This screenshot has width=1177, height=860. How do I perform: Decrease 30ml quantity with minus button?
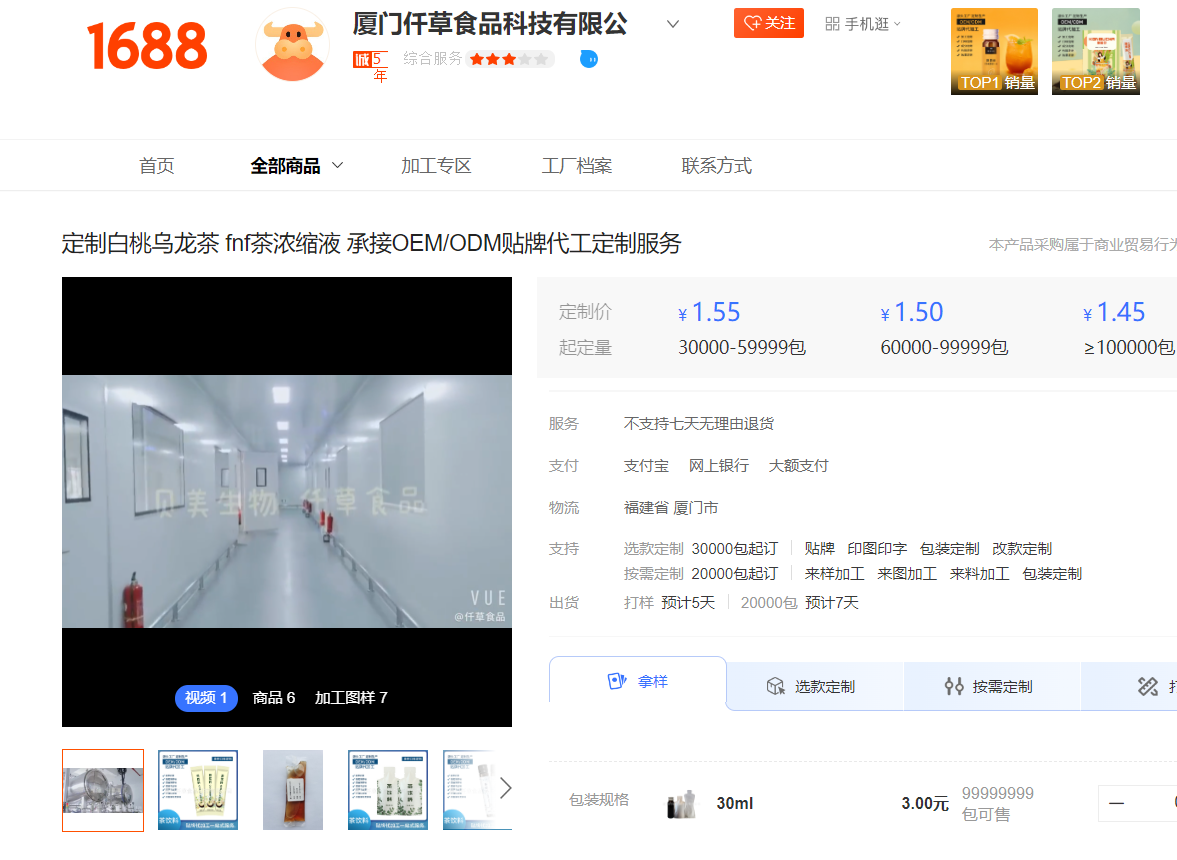[1116, 803]
